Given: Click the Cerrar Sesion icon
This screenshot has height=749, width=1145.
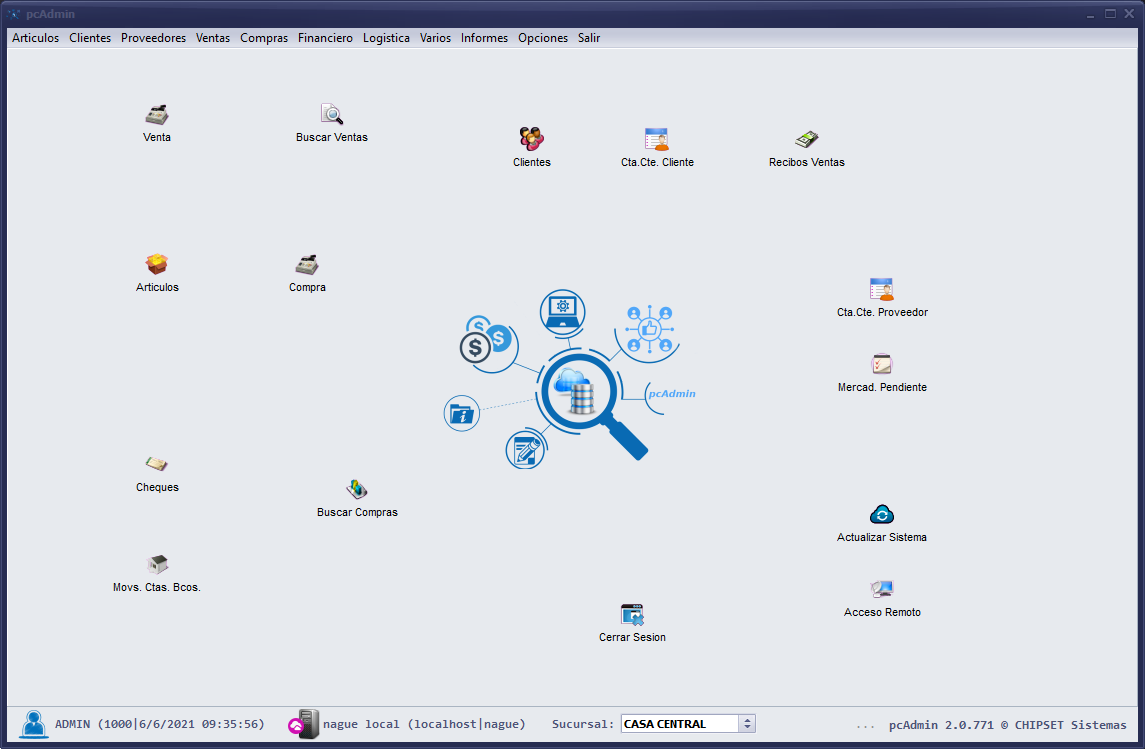Looking at the screenshot, I should tap(631, 615).
